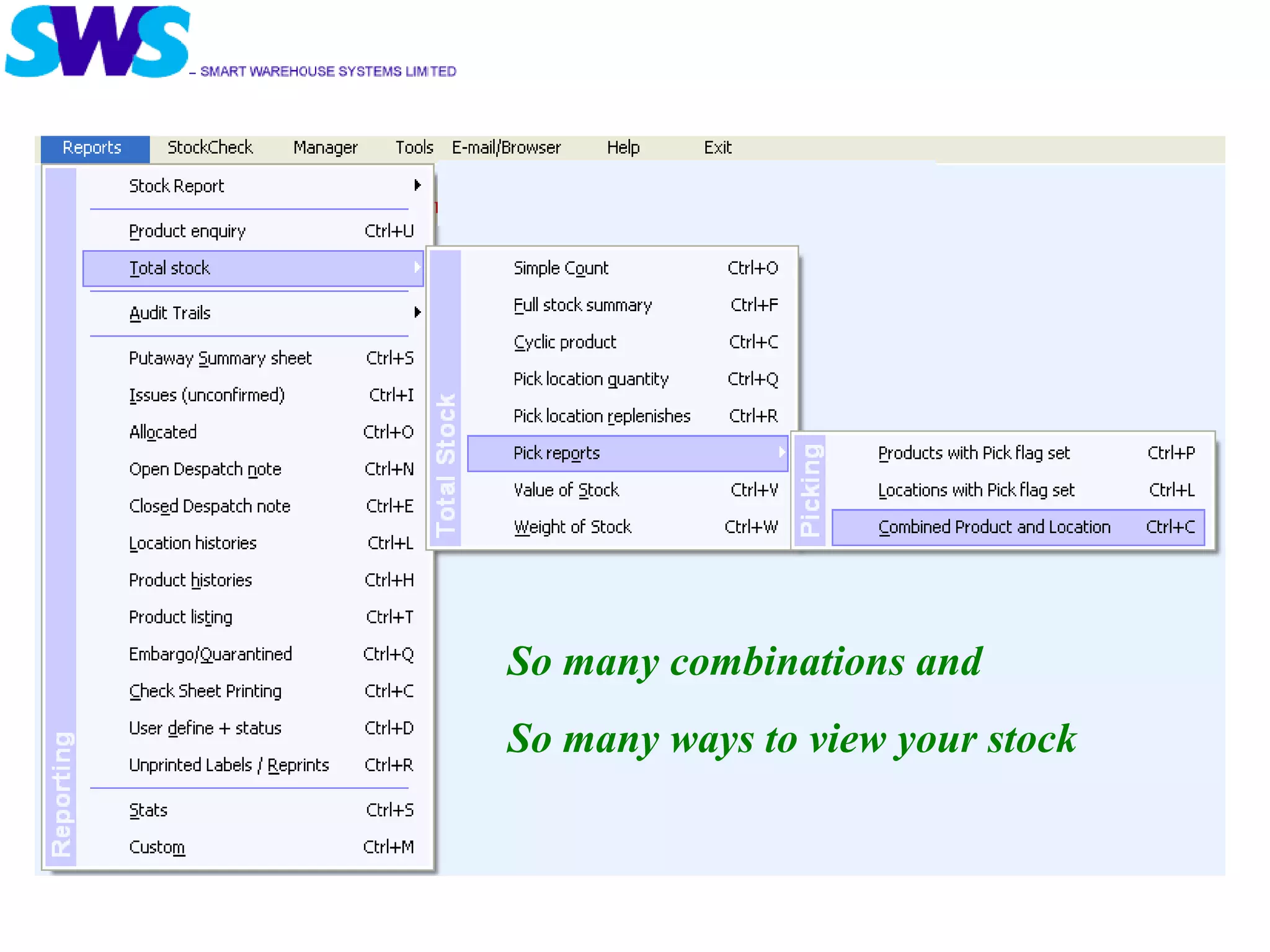Select Custom report
The image size is (1270, 952).
point(253,847)
